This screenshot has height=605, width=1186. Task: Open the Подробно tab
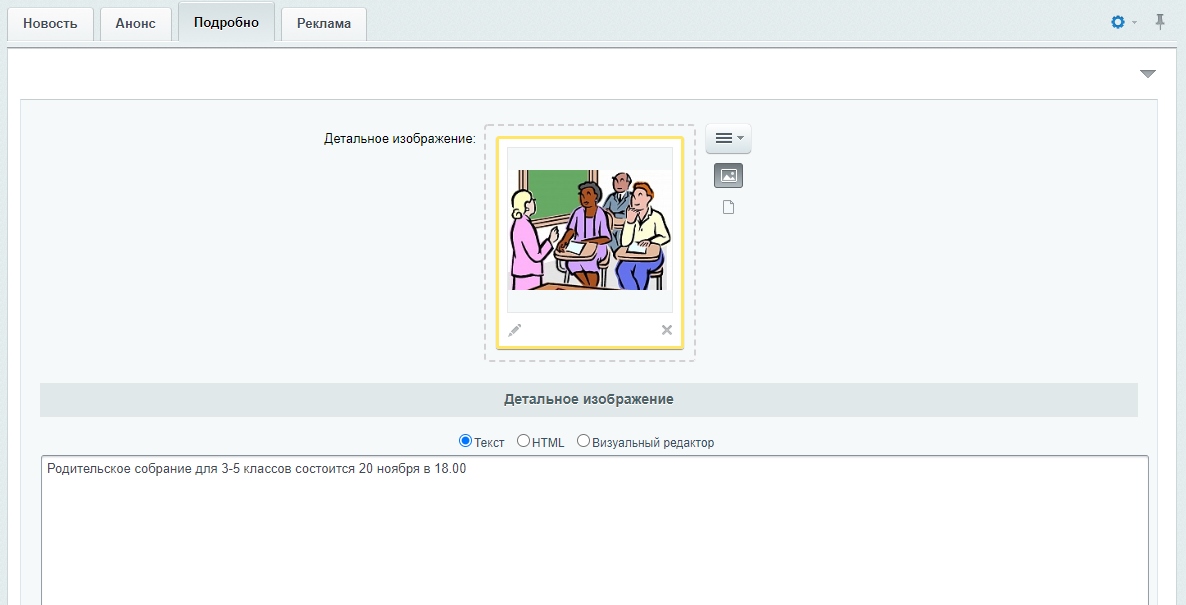tap(226, 22)
